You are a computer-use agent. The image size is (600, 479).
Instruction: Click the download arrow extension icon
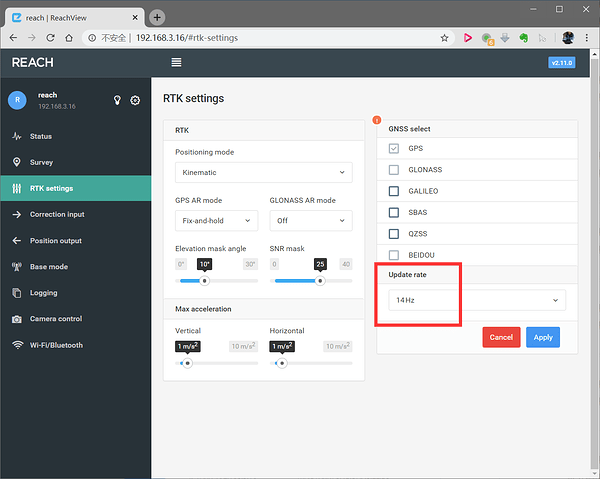(505, 38)
